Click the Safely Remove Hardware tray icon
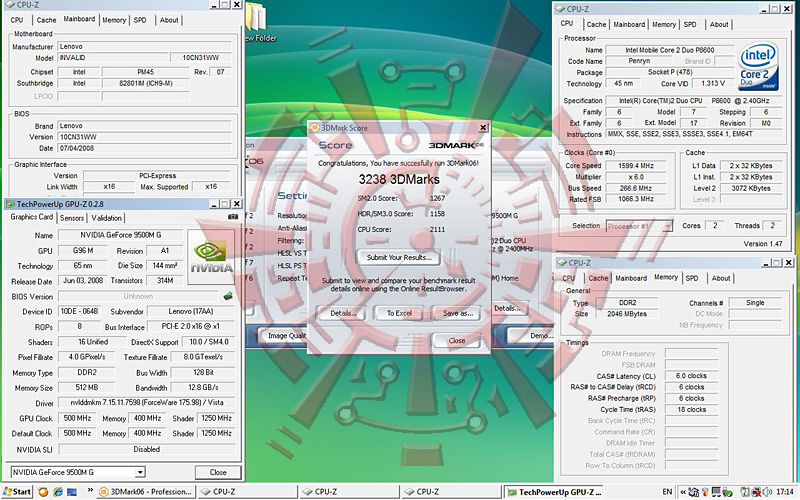Viewport: 800px width, 500px height. (728, 492)
